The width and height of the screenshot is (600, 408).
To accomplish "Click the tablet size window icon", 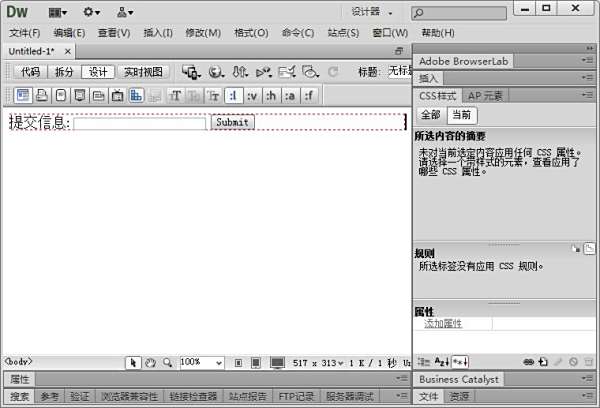I will click(256, 362).
